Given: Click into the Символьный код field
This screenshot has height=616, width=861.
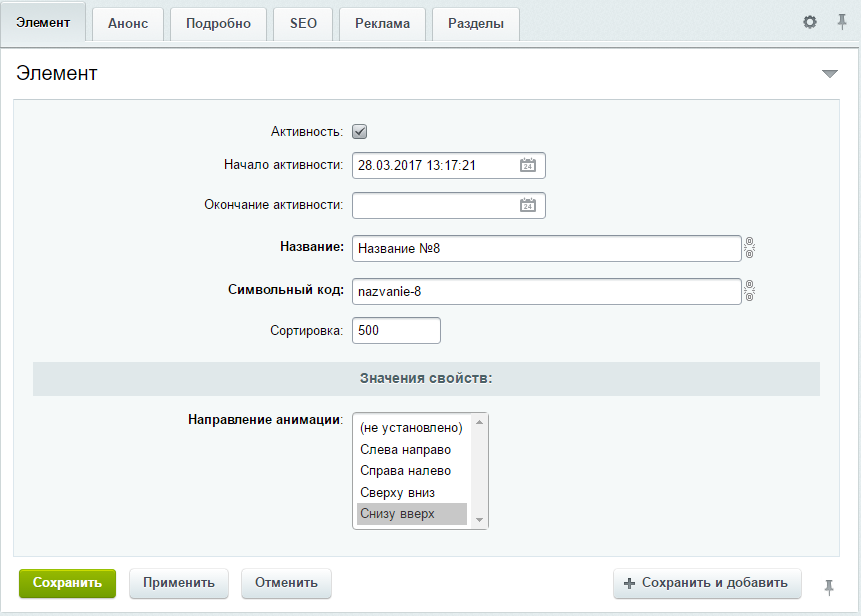Looking at the screenshot, I should [547, 292].
